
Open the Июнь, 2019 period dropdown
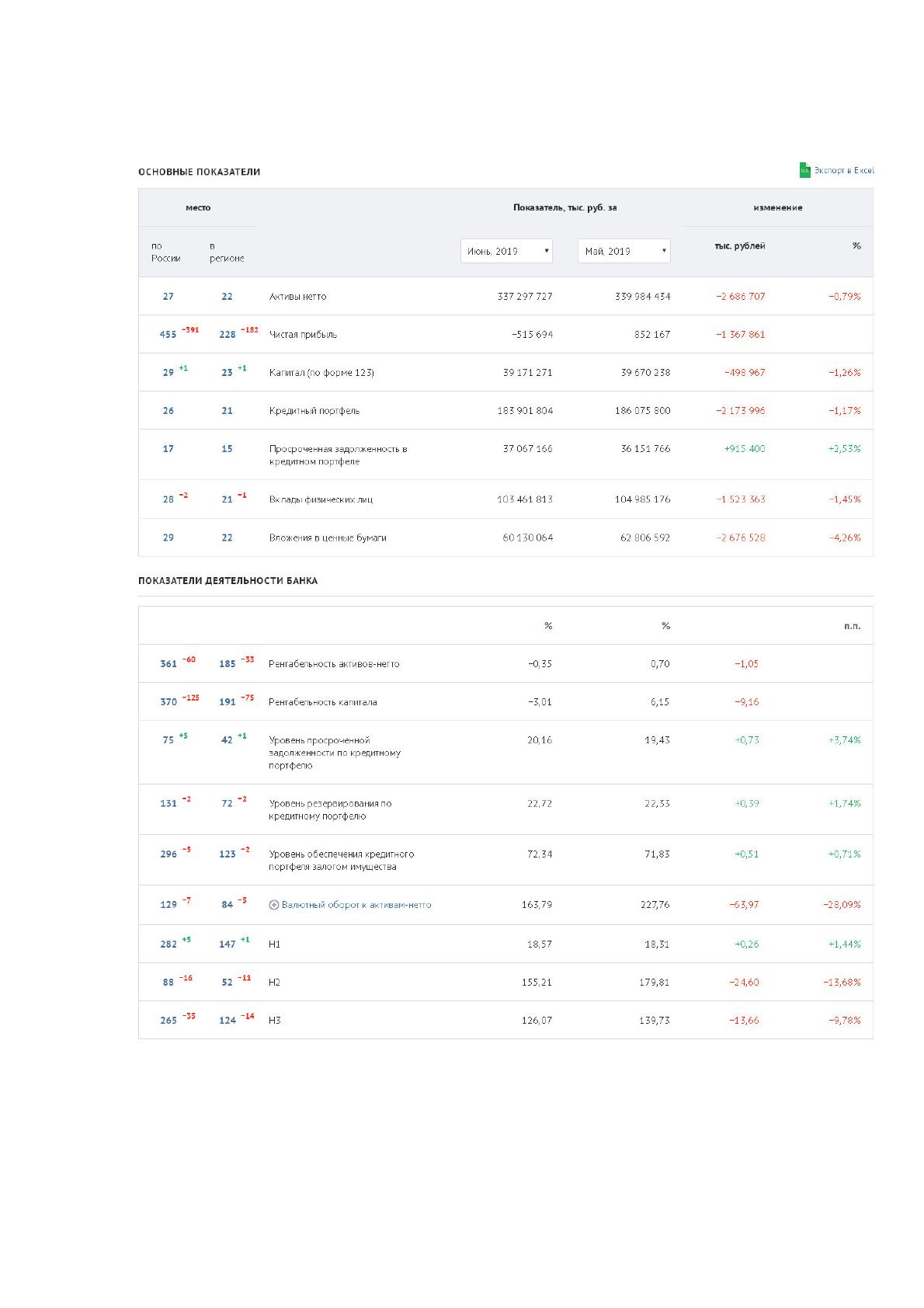[x=506, y=251]
